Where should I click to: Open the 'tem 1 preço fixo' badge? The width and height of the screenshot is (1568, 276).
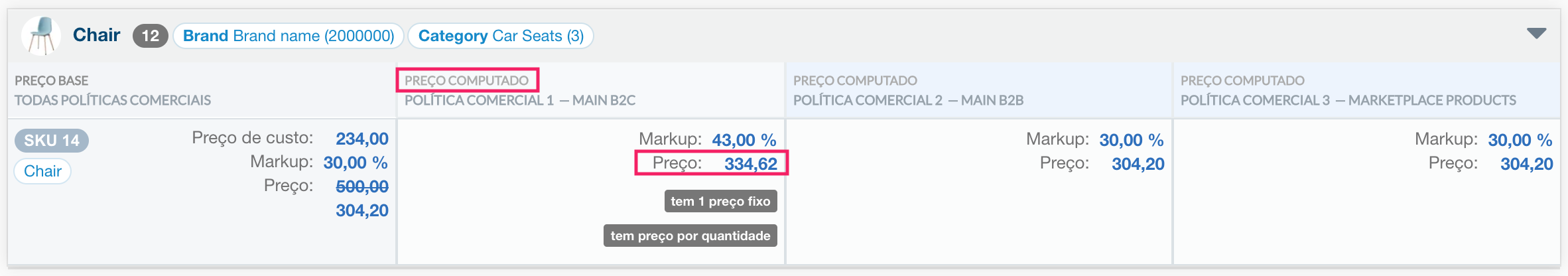click(720, 202)
